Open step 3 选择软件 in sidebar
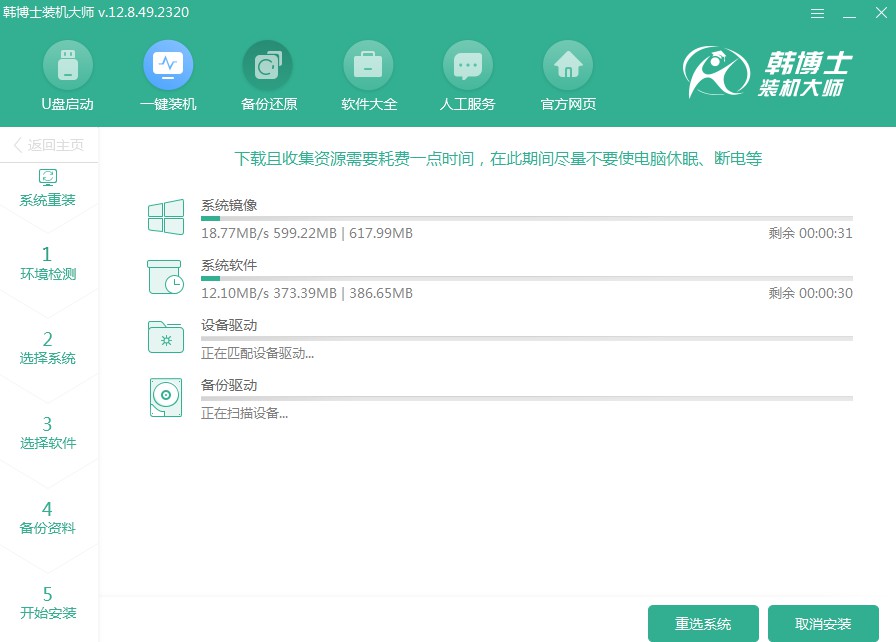 click(48, 432)
